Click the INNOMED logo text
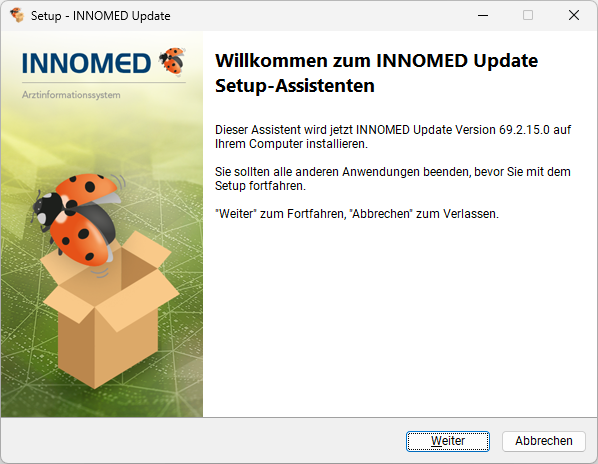 coord(87,63)
